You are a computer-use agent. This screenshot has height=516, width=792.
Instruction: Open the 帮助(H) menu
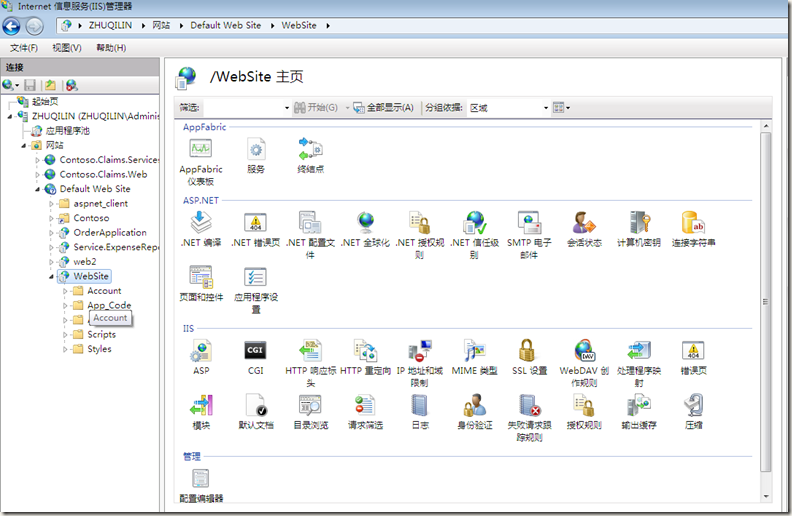coord(111,47)
